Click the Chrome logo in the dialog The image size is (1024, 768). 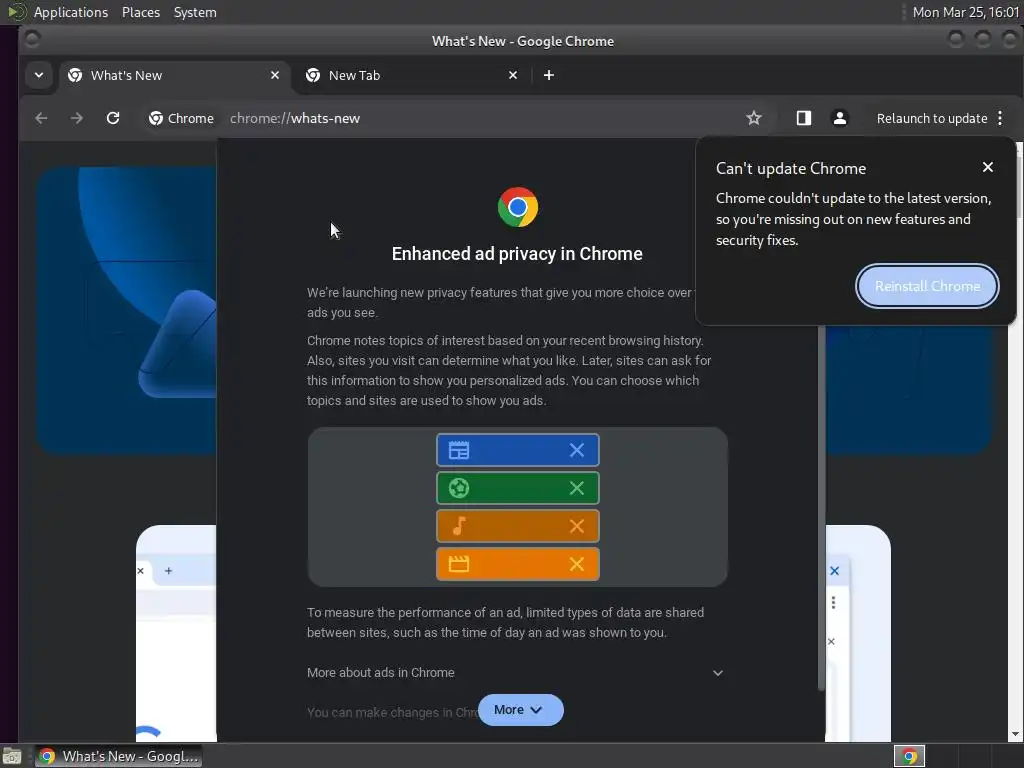[x=518, y=207]
